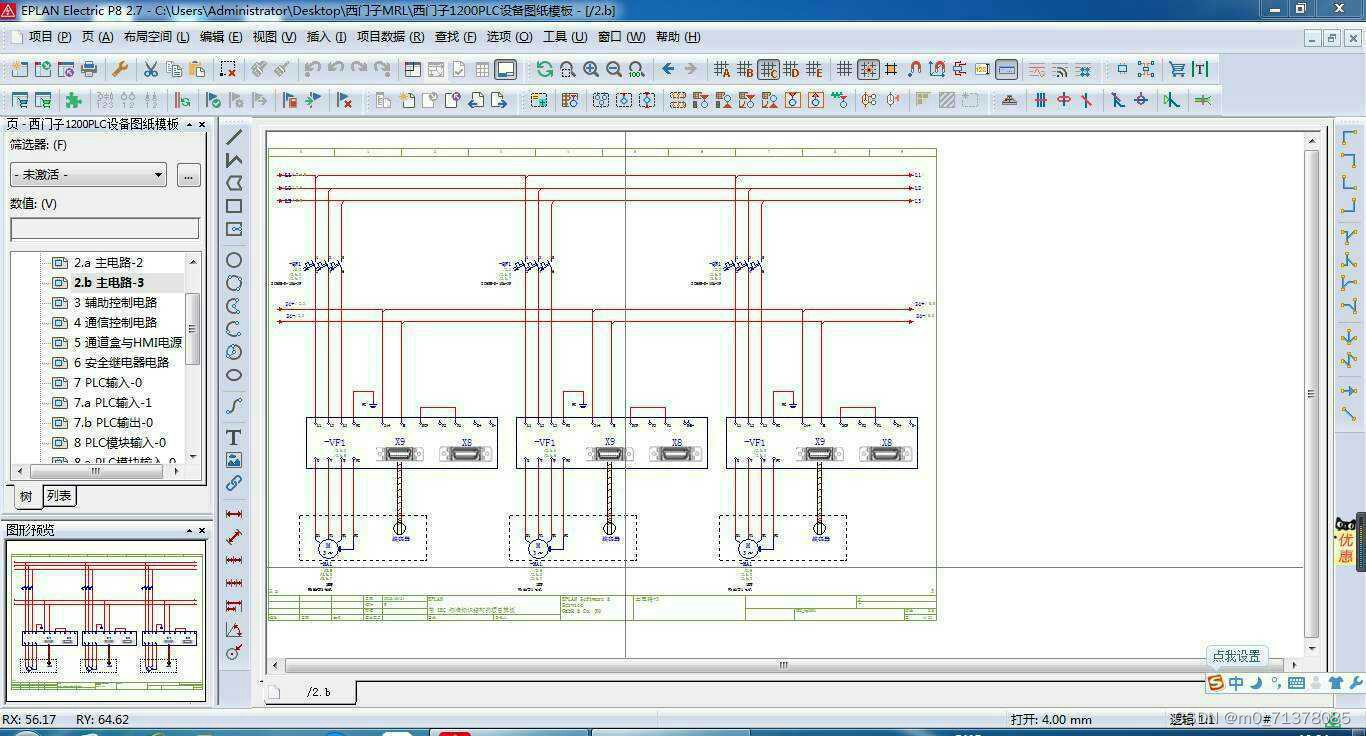Select the Line drawing tool

234,137
